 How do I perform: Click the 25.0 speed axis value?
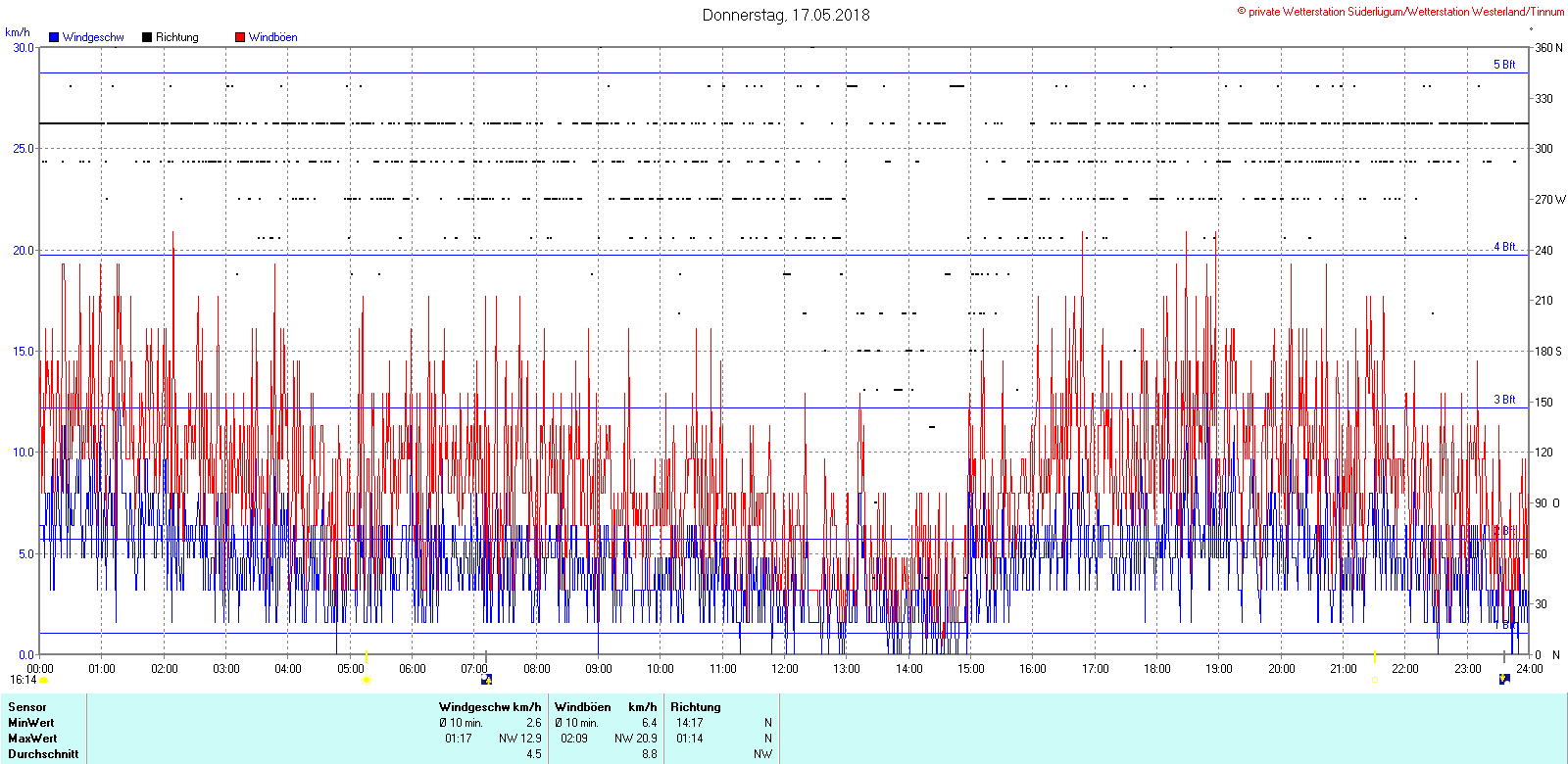[23, 149]
